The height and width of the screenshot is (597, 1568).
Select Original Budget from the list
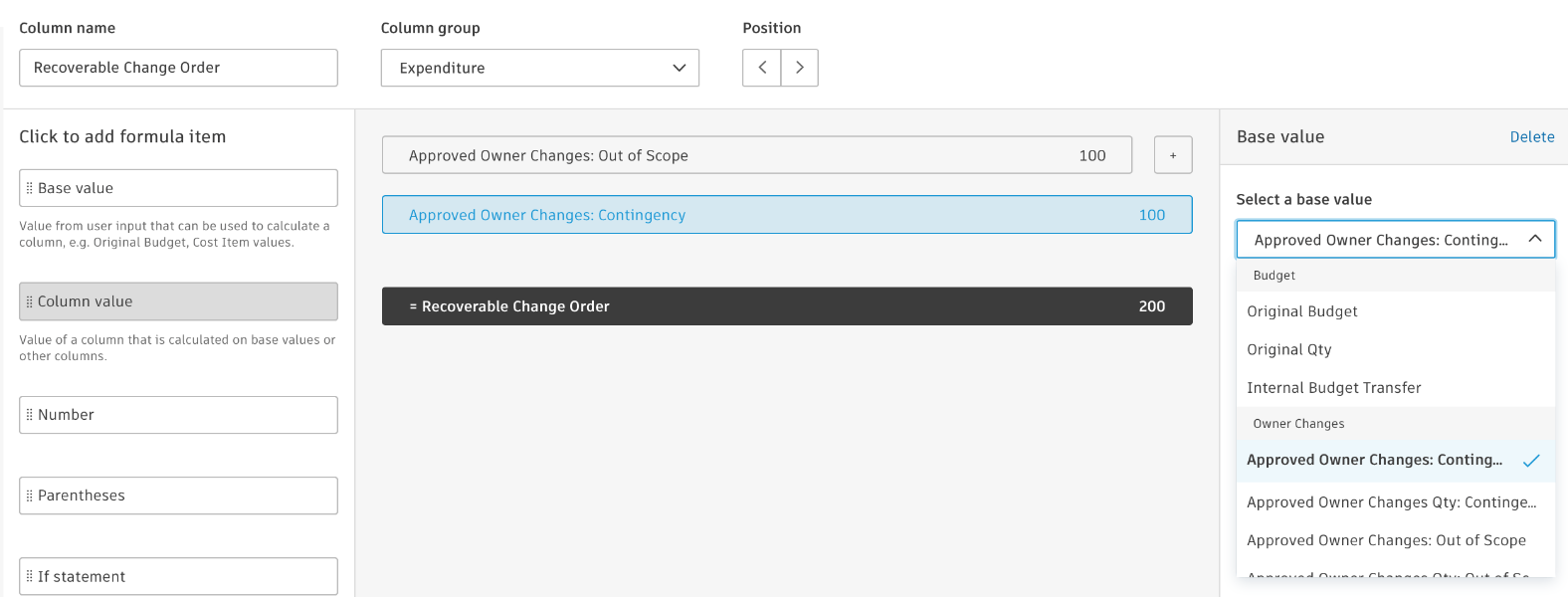[1302, 311]
